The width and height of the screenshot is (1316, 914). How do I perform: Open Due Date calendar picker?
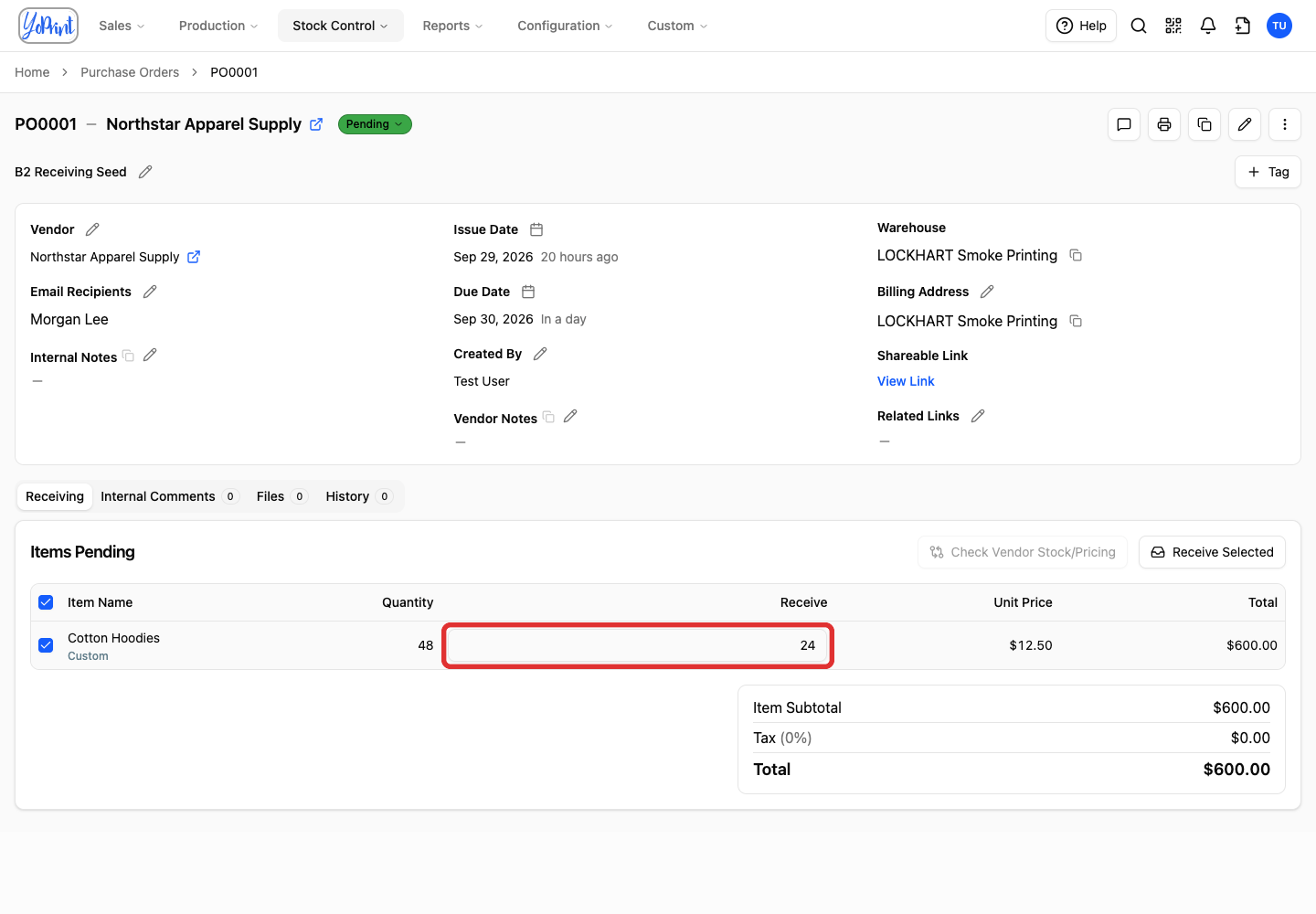(x=528, y=292)
